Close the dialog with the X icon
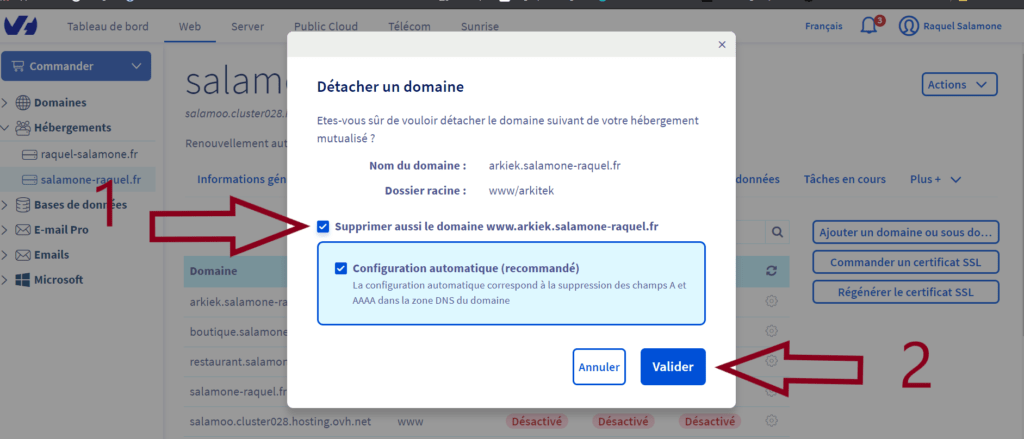 coord(722,45)
